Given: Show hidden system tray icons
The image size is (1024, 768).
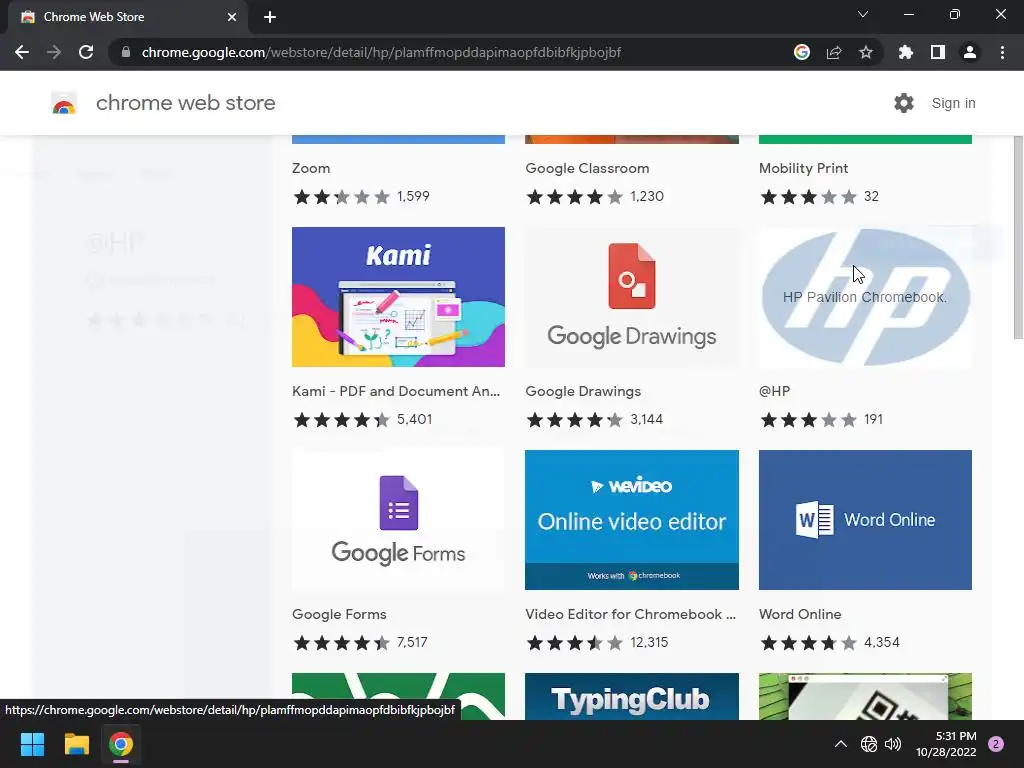Looking at the screenshot, I should [841, 744].
